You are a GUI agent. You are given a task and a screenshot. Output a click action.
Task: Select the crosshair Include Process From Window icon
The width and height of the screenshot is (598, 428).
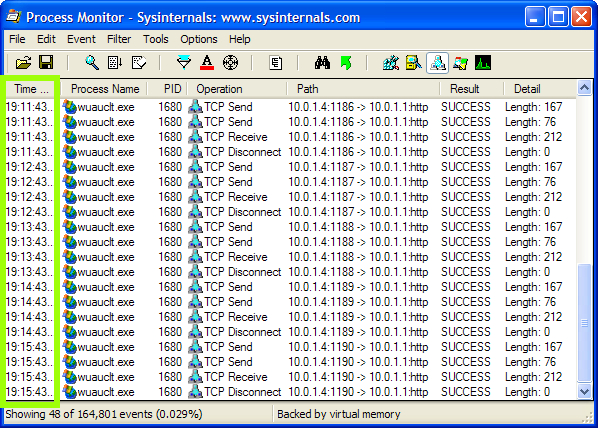(x=230, y=63)
